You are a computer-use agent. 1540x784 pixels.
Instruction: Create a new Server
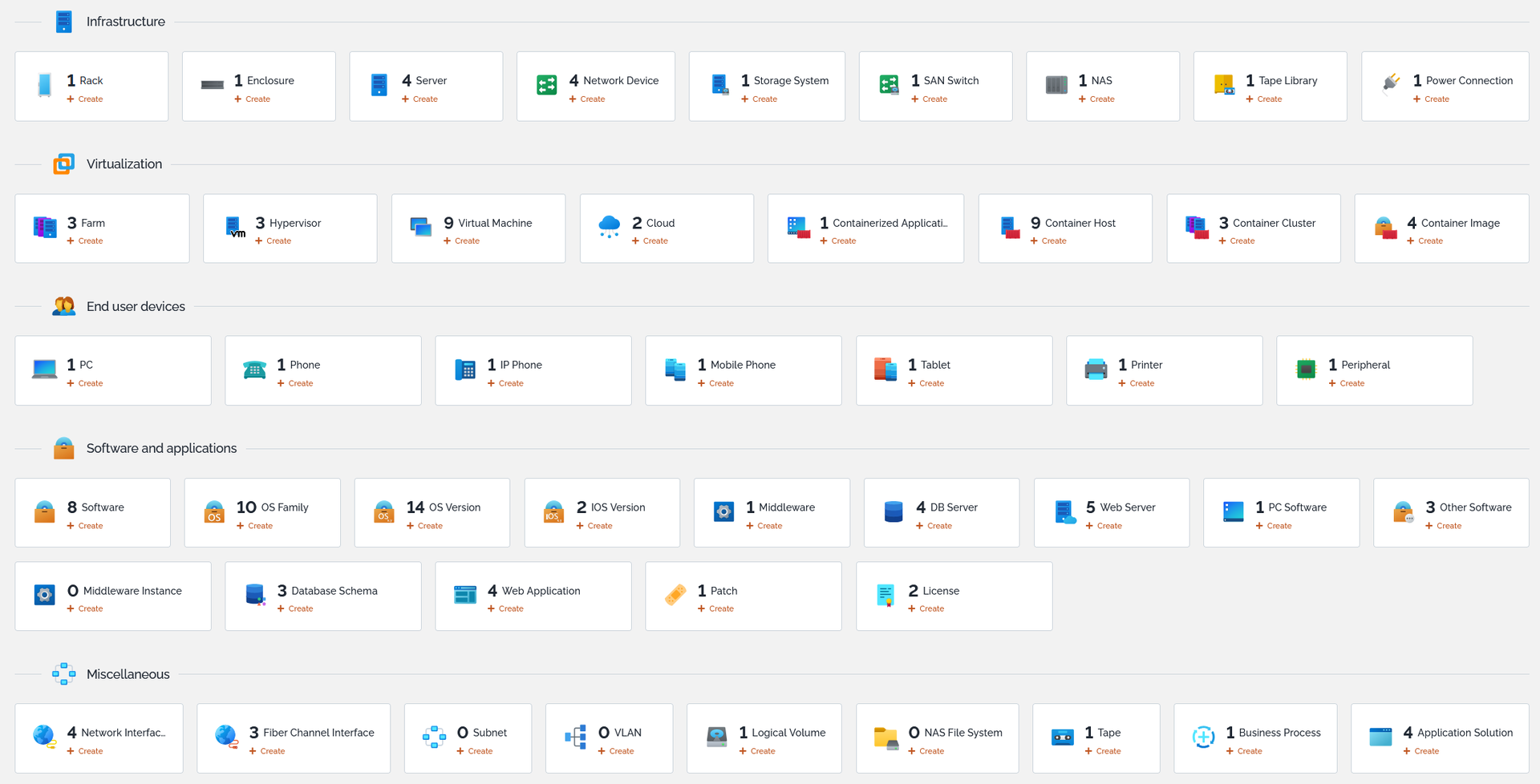coord(419,99)
